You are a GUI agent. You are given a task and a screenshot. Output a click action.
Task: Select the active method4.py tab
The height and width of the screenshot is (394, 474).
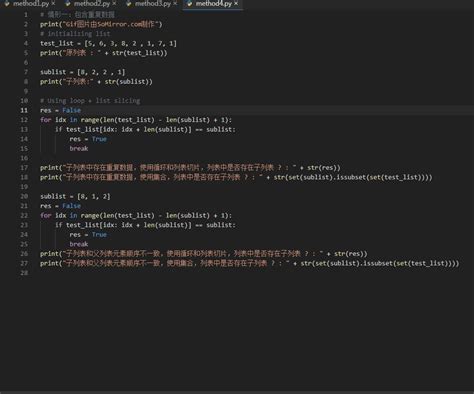213,4
